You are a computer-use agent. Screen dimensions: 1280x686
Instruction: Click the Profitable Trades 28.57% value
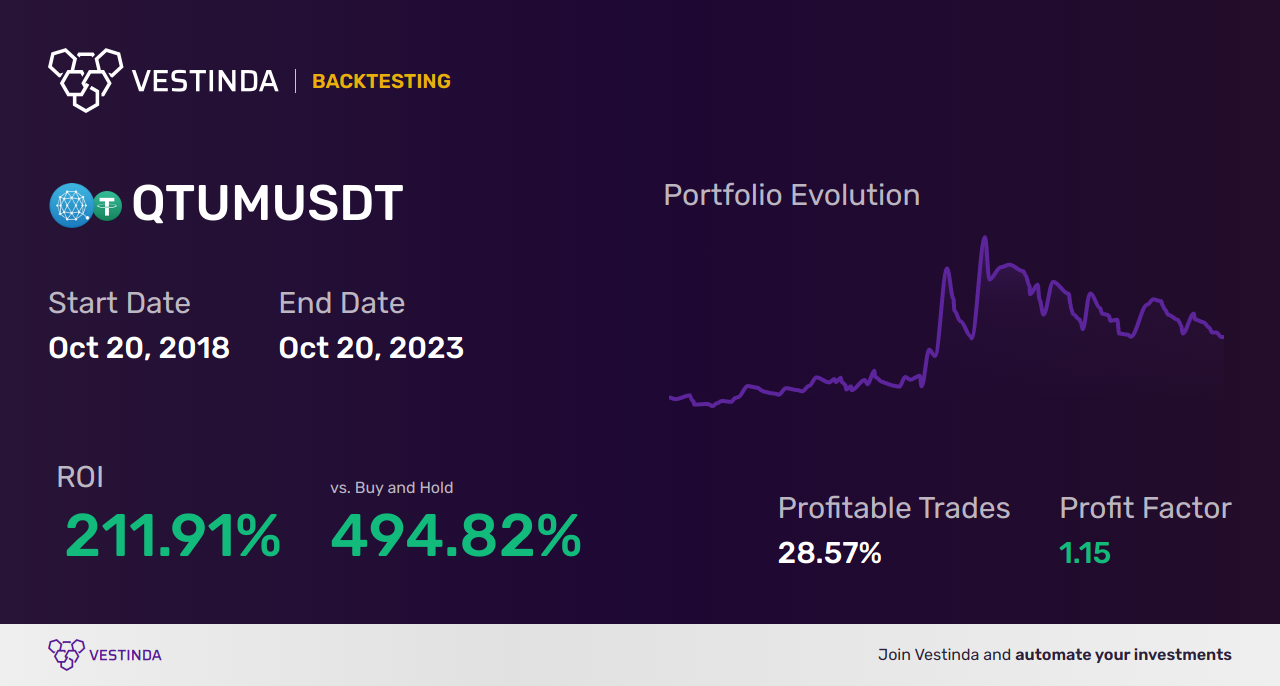coord(830,553)
